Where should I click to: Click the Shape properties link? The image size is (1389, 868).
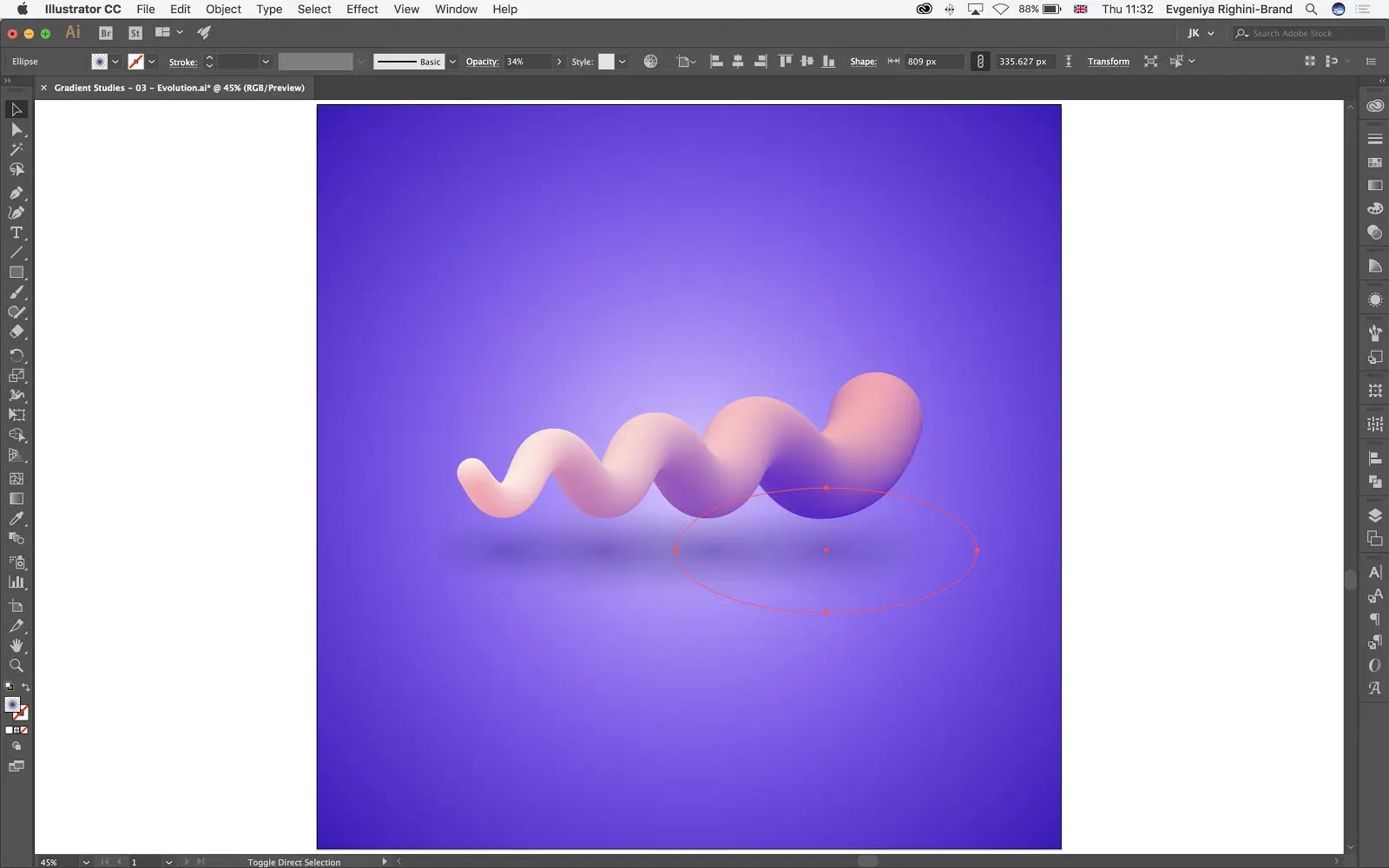click(863, 62)
